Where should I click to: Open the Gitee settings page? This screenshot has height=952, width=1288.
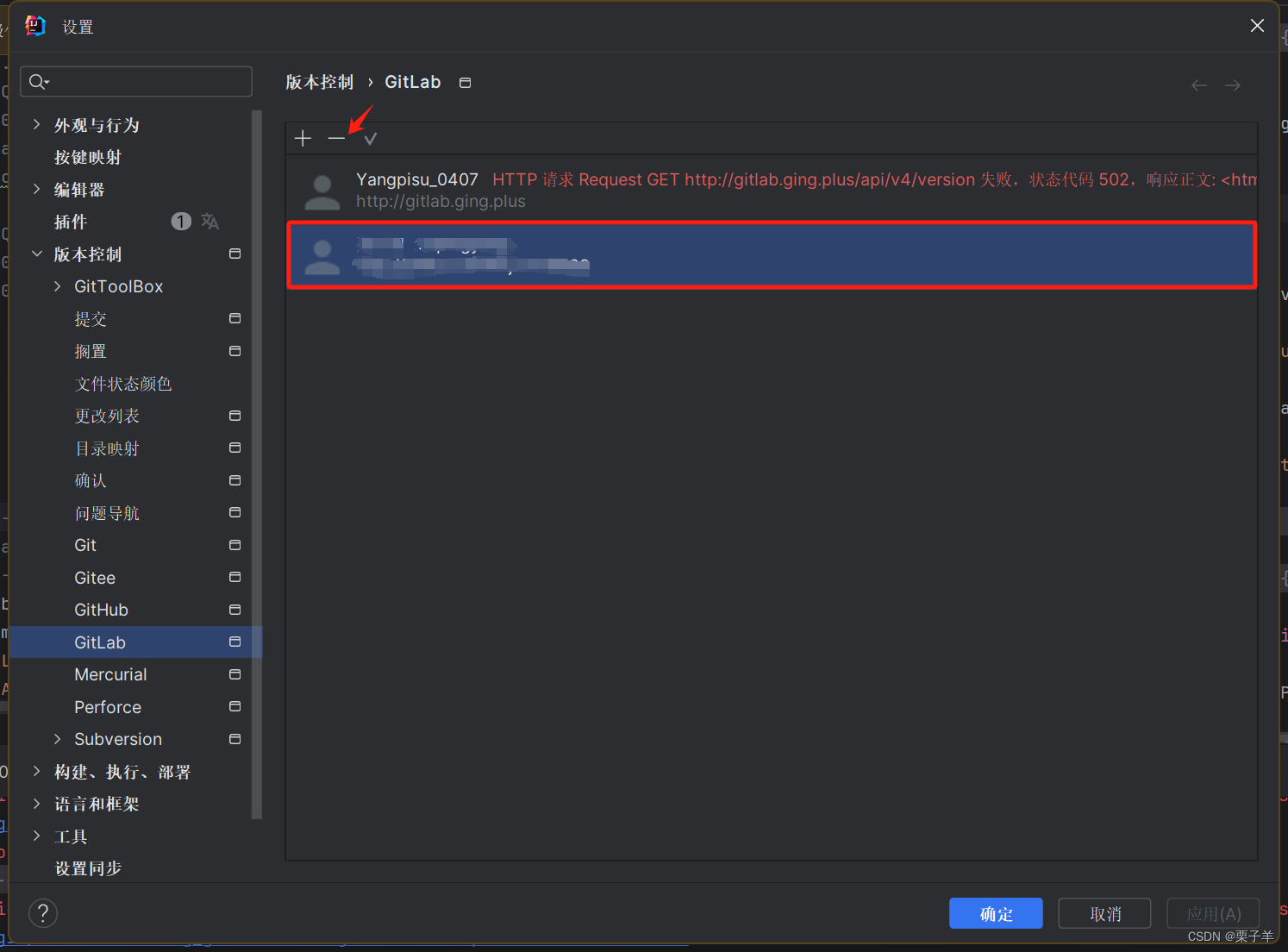tap(95, 578)
